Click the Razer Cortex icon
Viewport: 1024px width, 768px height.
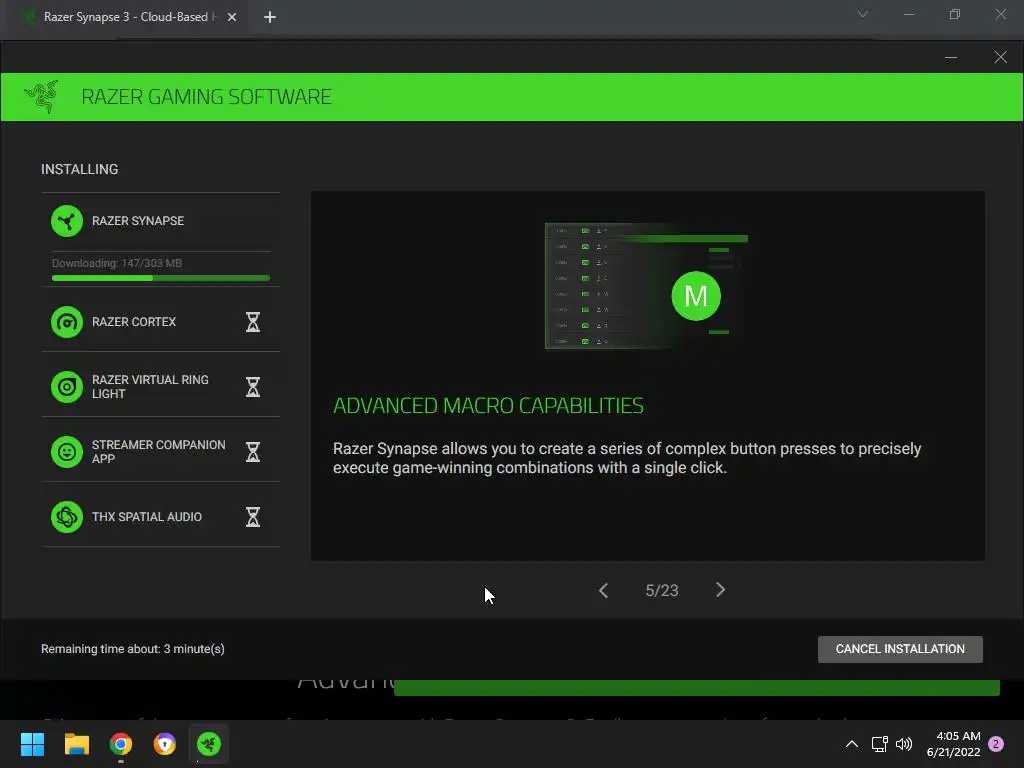(67, 322)
